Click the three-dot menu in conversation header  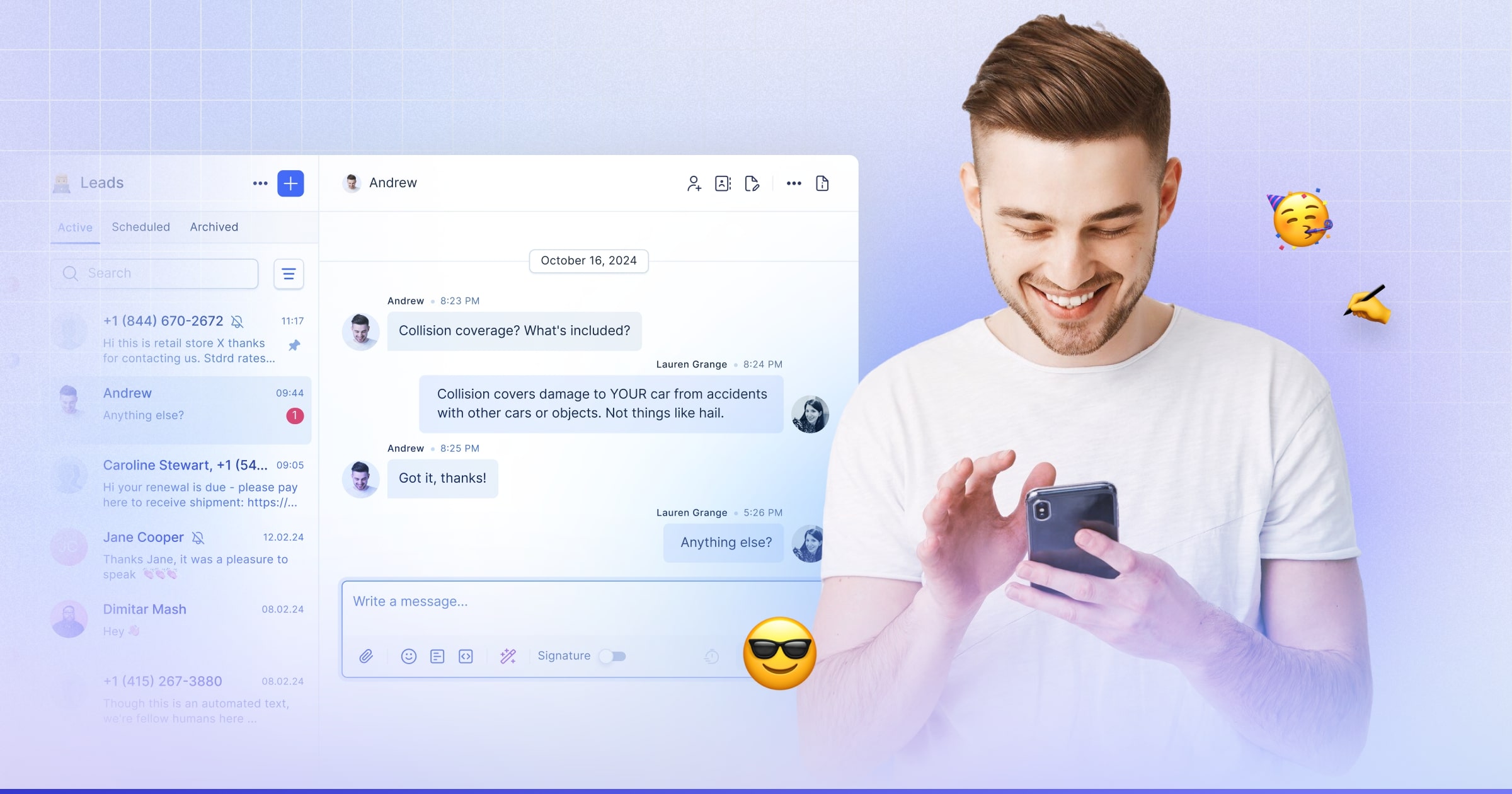pyautogui.click(x=793, y=183)
